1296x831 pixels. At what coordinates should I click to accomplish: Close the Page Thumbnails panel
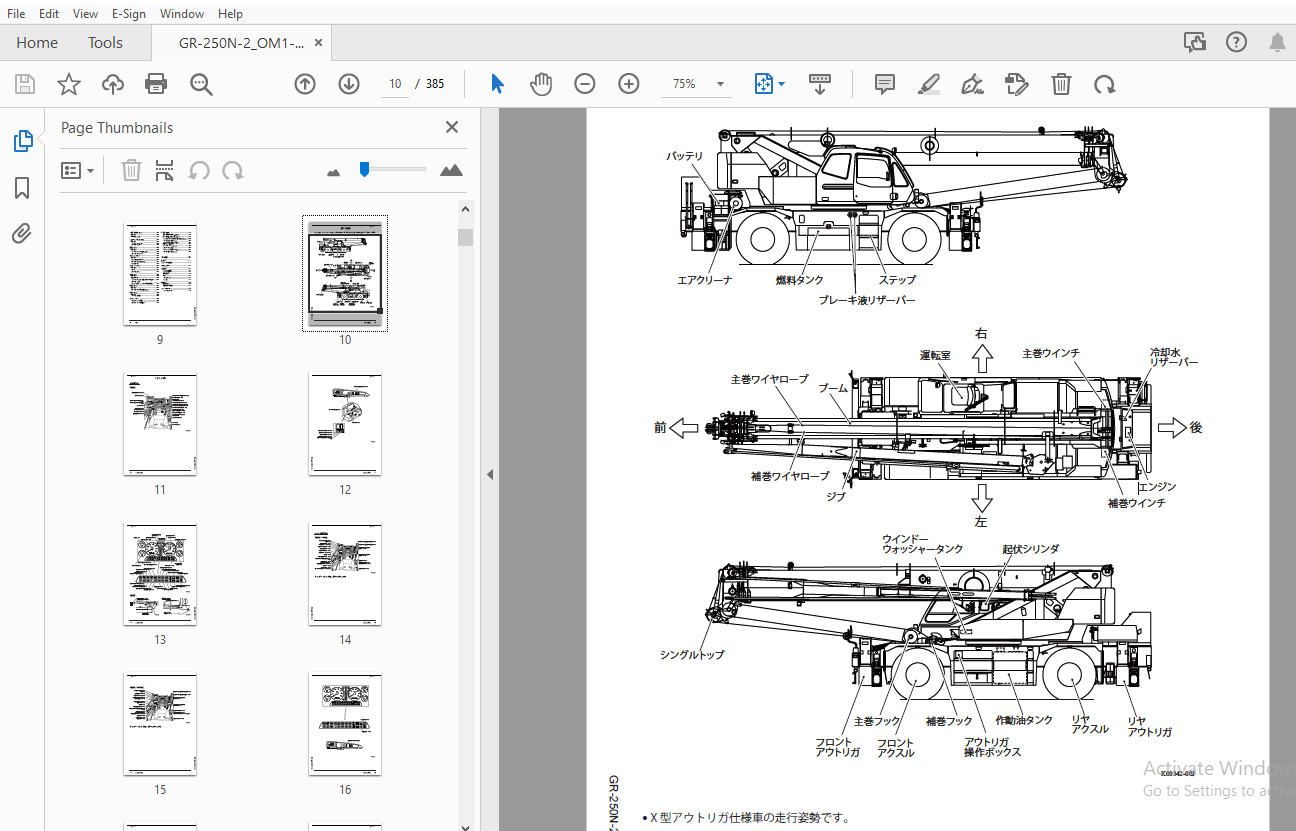(452, 127)
